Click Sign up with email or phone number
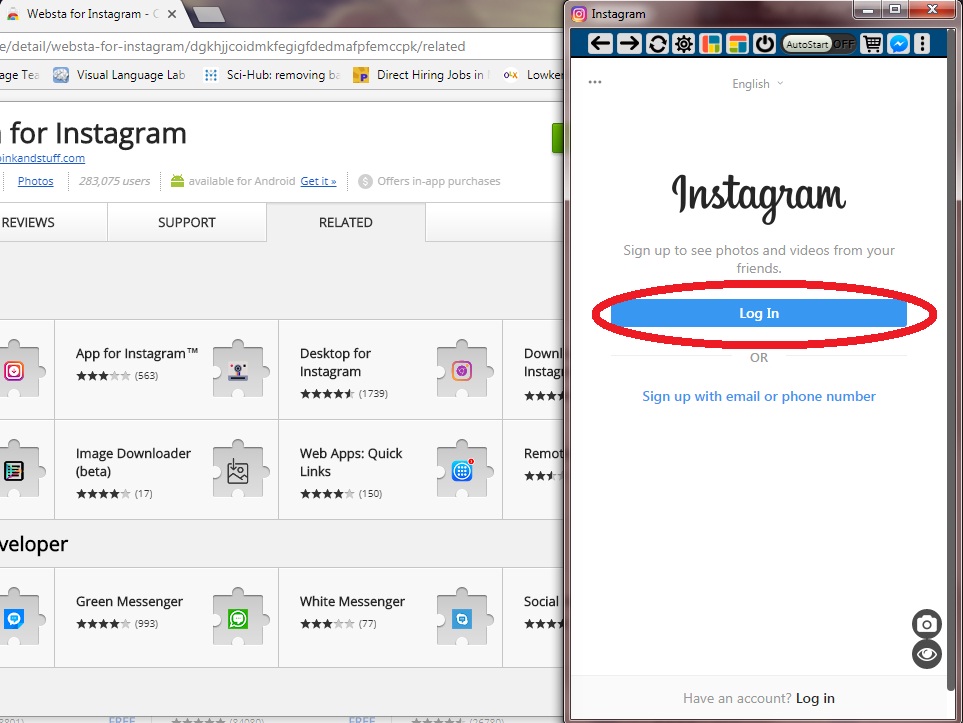 [x=758, y=396]
